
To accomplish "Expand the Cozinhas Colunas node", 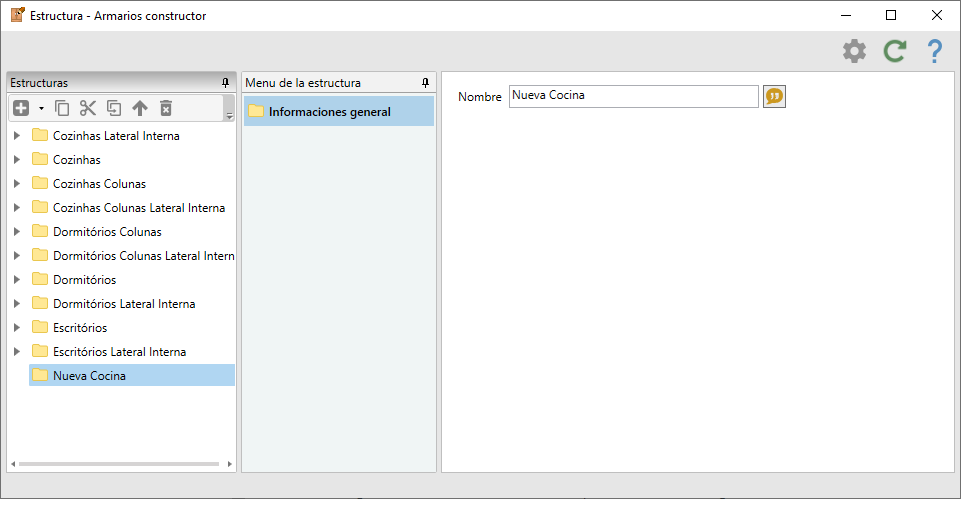I will pyautogui.click(x=17, y=185).
